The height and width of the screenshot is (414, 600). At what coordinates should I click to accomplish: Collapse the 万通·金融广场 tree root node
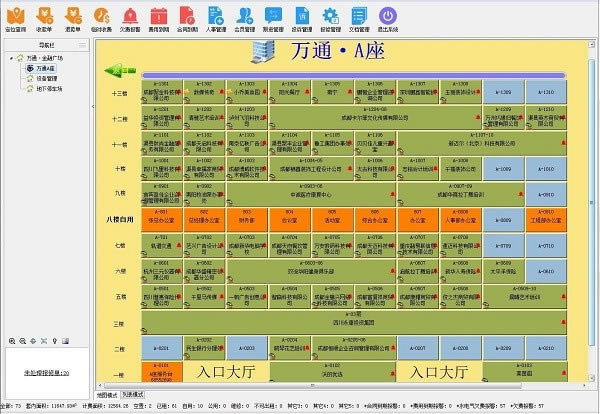tap(11, 58)
